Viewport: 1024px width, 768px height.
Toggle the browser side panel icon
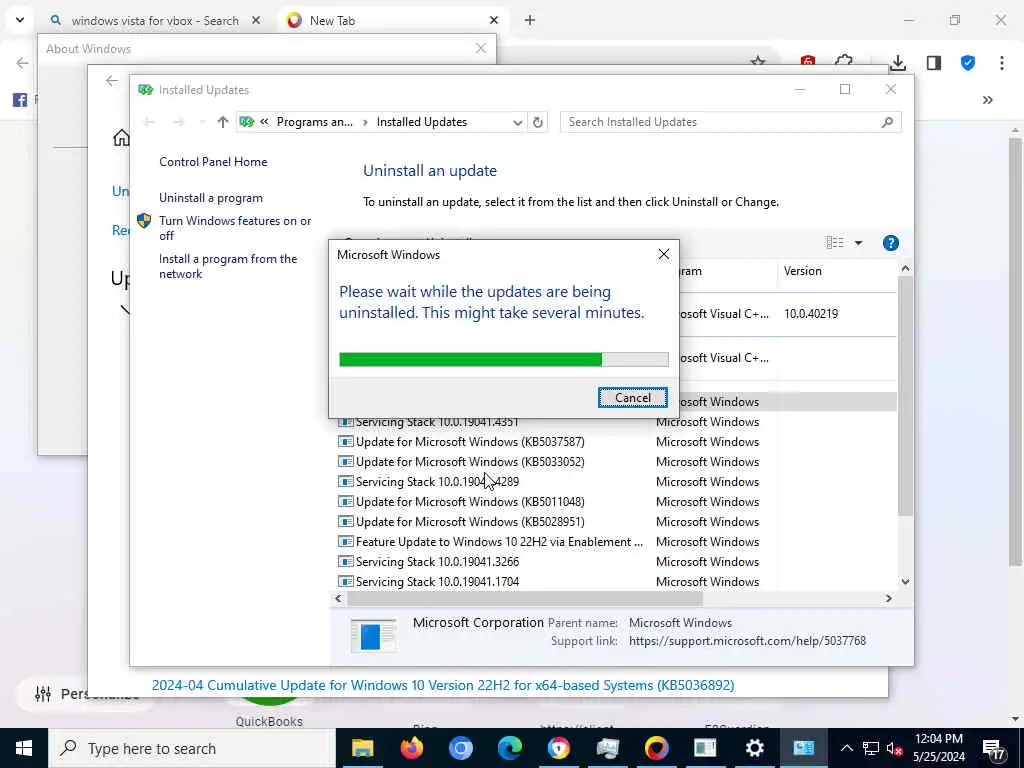933,63
